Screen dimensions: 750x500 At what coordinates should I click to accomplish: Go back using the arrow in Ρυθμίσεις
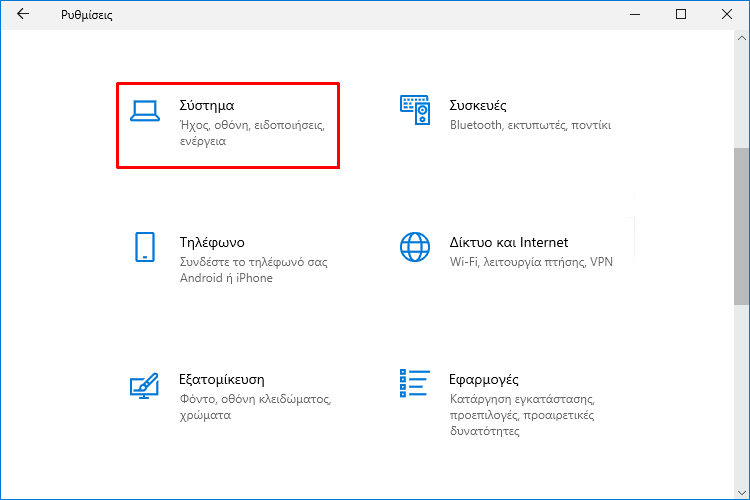coord(23,14)
